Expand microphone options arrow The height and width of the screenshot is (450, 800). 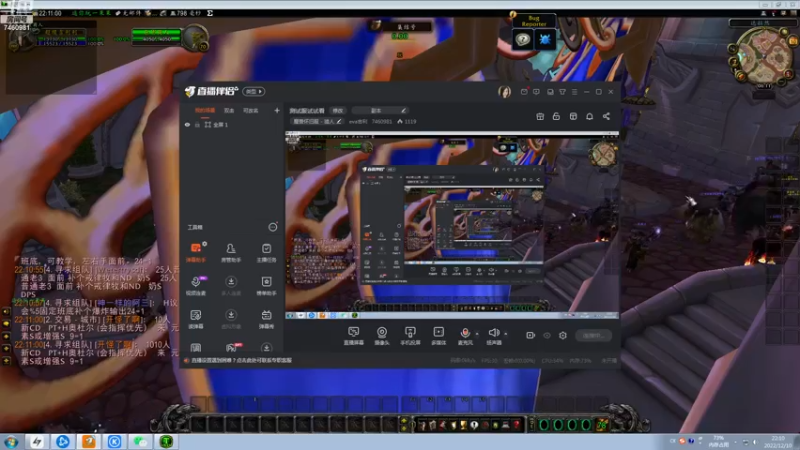[x=477, y=334]
